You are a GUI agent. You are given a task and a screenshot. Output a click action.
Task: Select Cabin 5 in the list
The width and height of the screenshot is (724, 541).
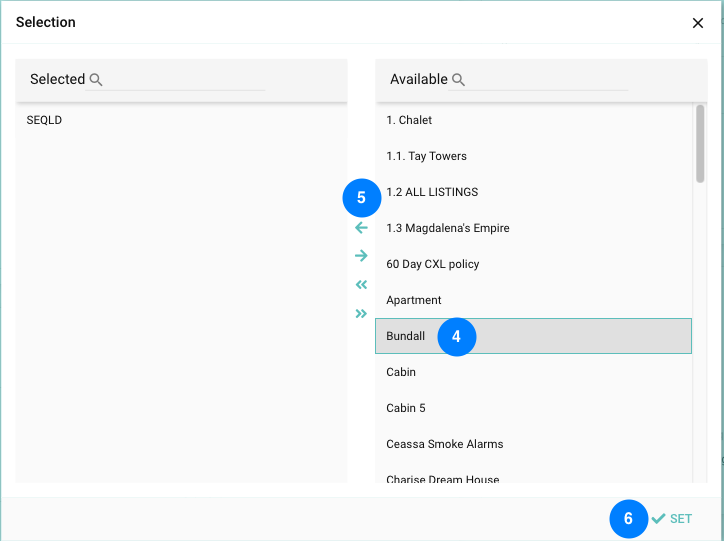pos(406,408)
